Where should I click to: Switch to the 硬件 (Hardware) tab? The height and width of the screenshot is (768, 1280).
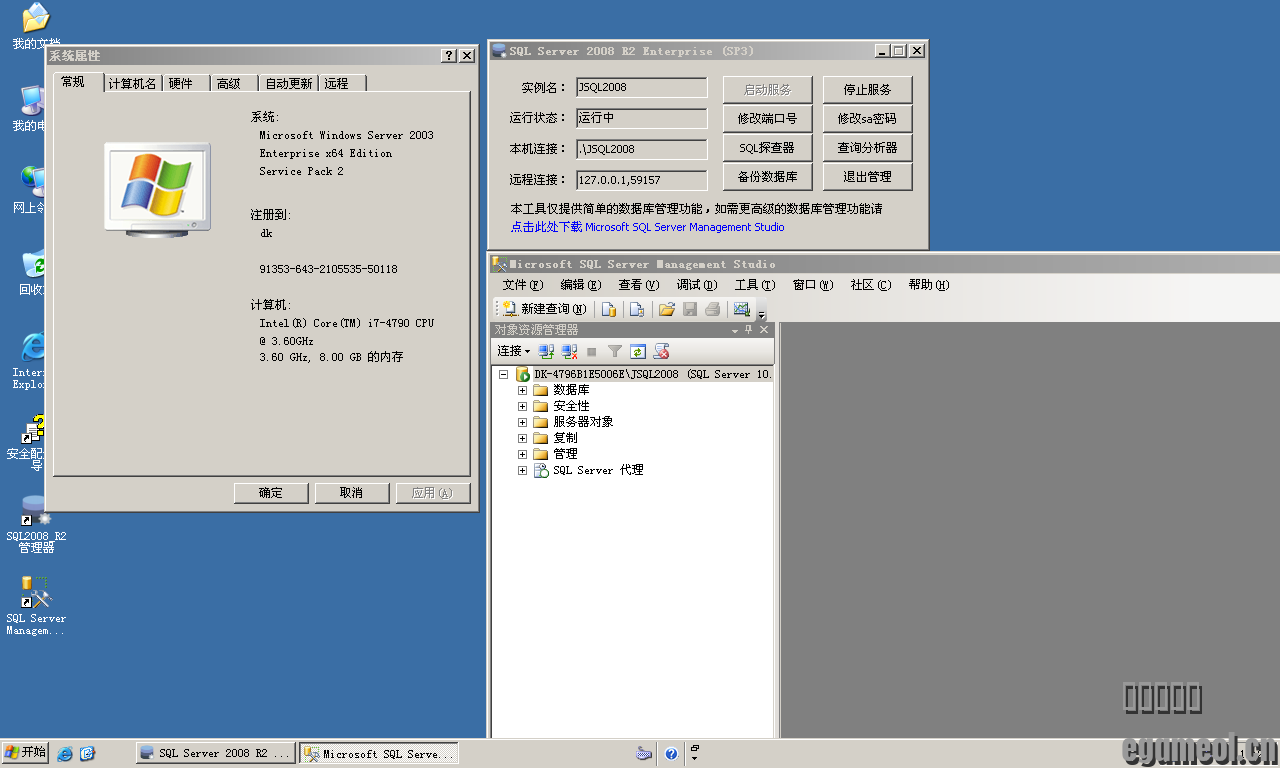[x=181, y=83]
